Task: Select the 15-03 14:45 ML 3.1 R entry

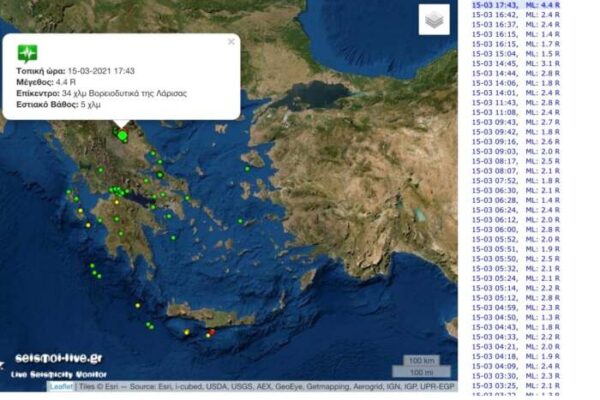Action: (x=516, y=63)
